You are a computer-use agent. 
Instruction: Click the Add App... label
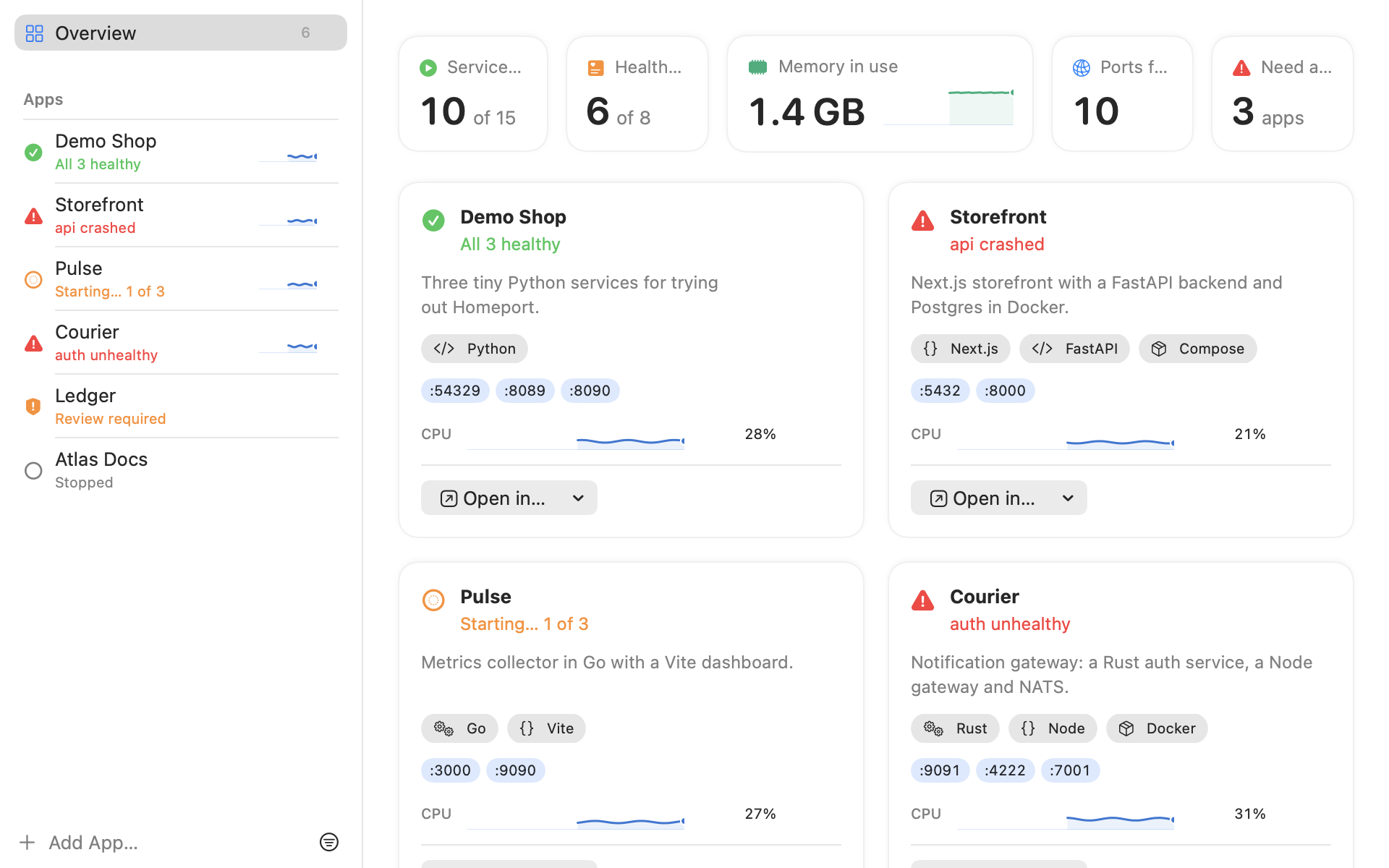point(93,842)
